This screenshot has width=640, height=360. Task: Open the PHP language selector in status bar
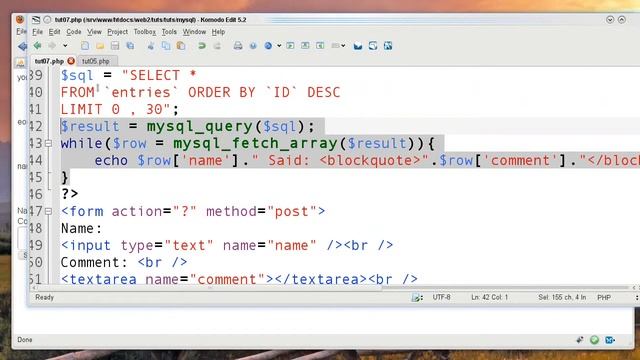coord(604,298)
